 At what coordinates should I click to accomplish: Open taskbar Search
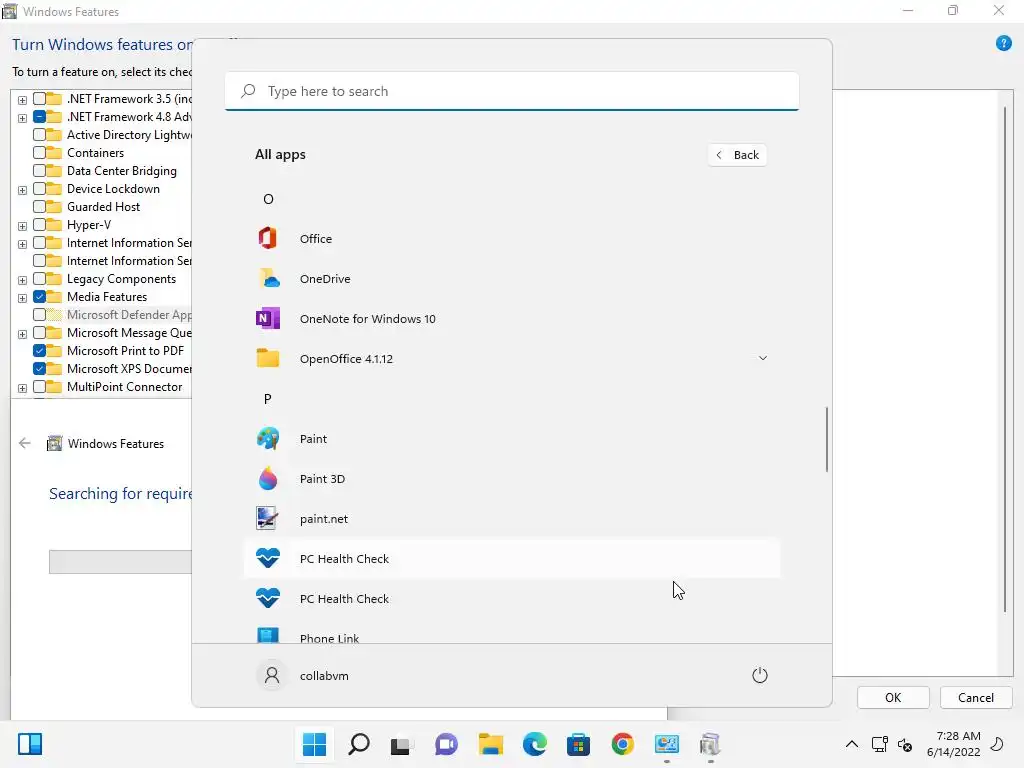359,744
